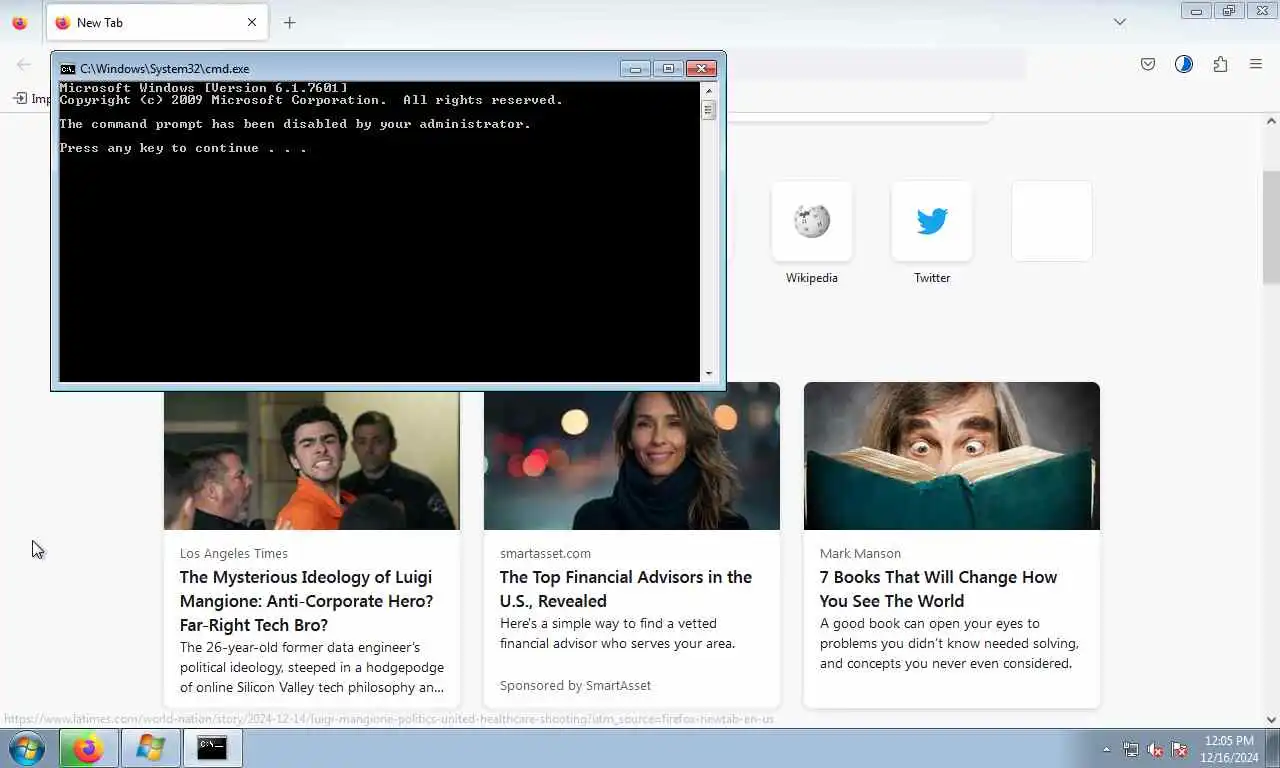This screenshot has width=1280, height=768.
Task: Open the Extensions puzzle icon
Action: tap(1220, 64)
